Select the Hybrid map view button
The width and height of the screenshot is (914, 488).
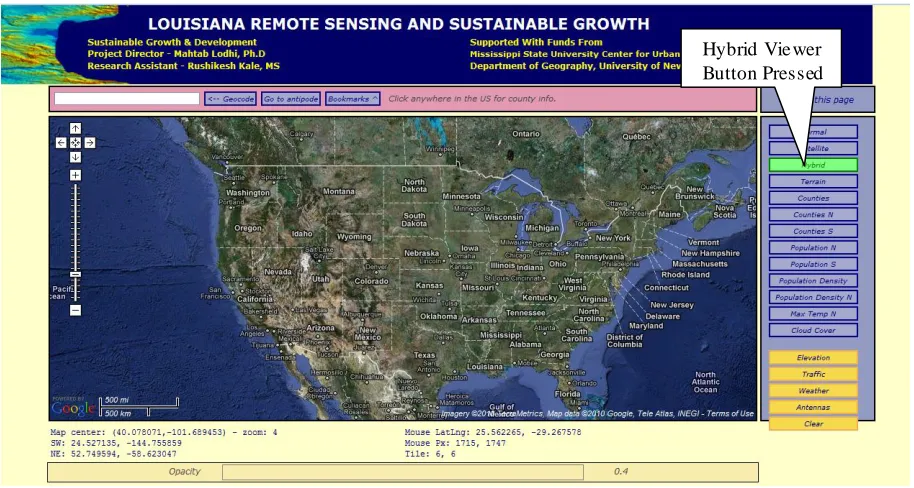[x=813, y=165]
